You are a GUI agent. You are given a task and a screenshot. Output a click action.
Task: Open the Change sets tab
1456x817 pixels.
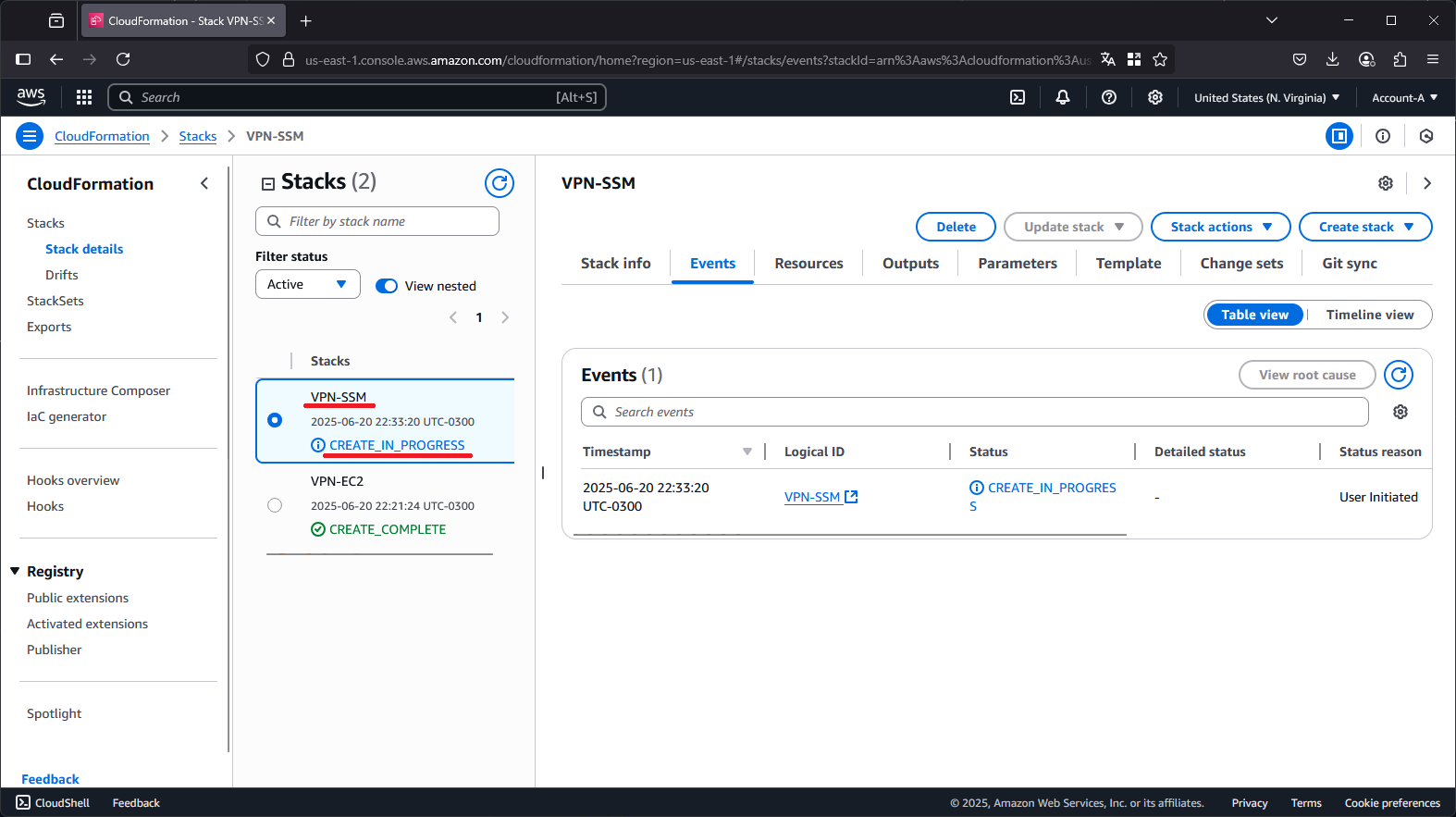click(x=1241, y=263)
